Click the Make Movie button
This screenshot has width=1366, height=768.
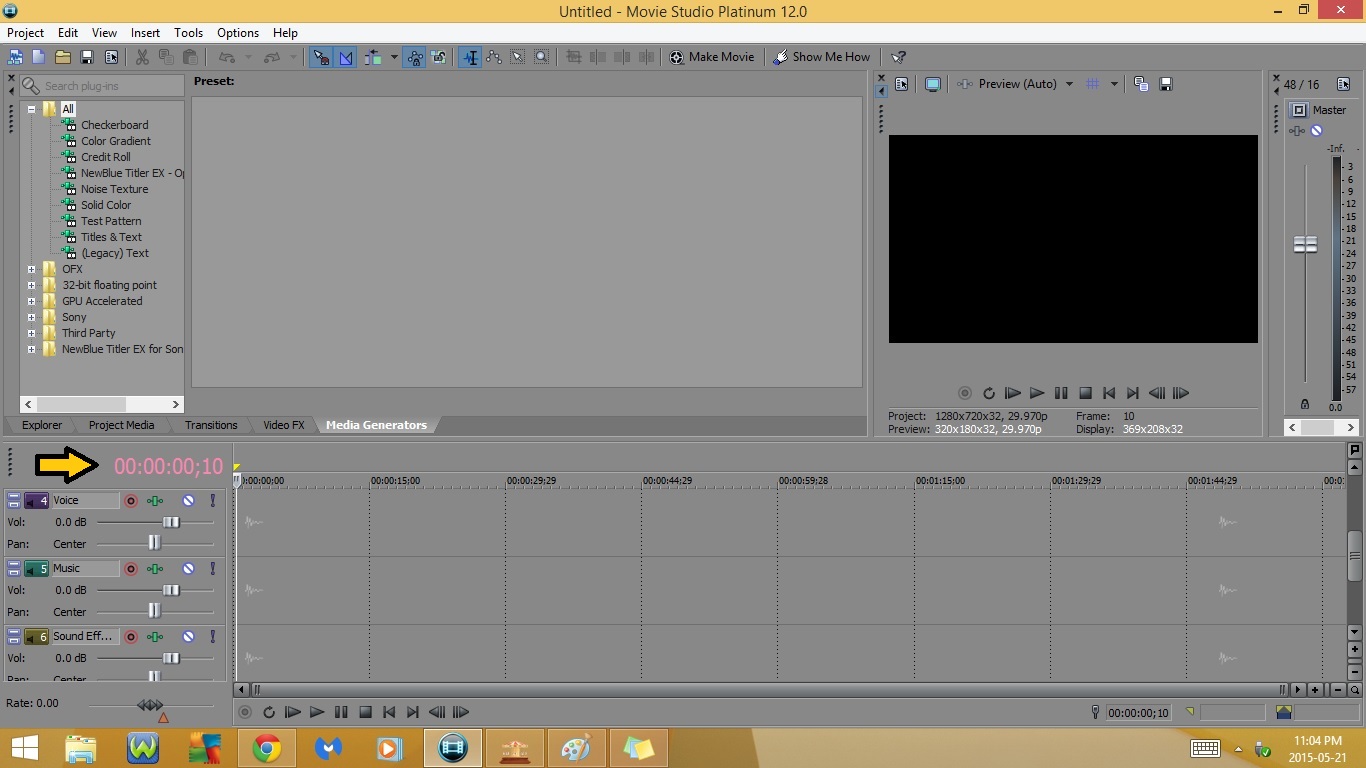(712, 57)
